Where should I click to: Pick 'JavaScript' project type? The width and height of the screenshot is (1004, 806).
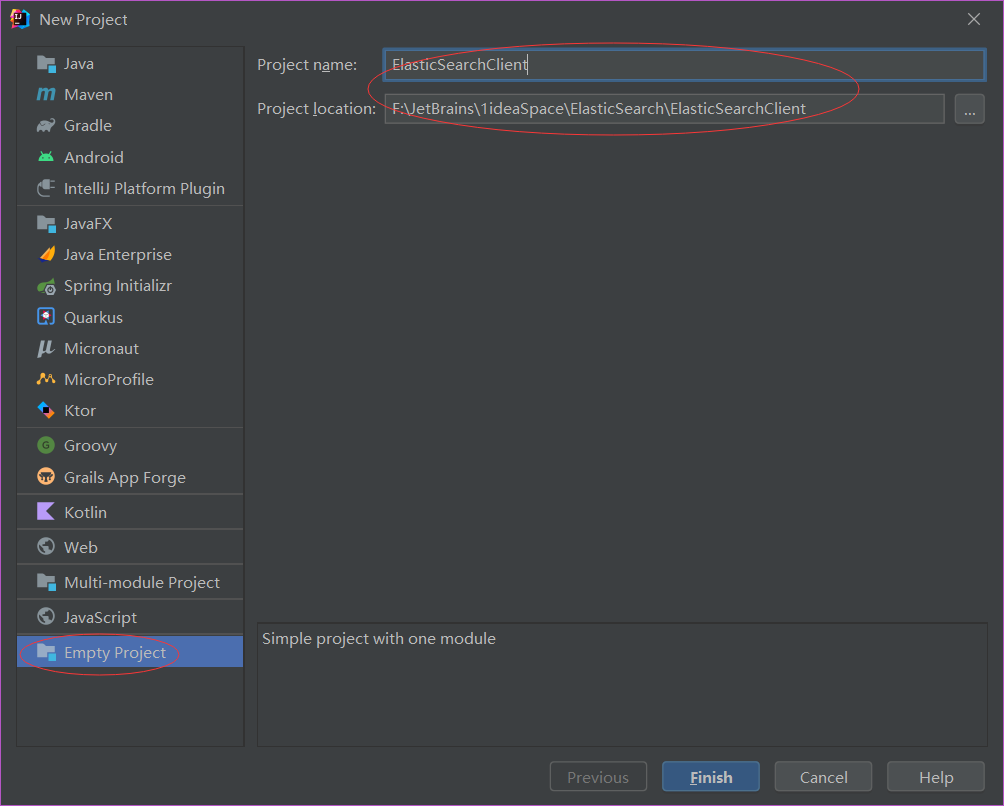point(101,618)
